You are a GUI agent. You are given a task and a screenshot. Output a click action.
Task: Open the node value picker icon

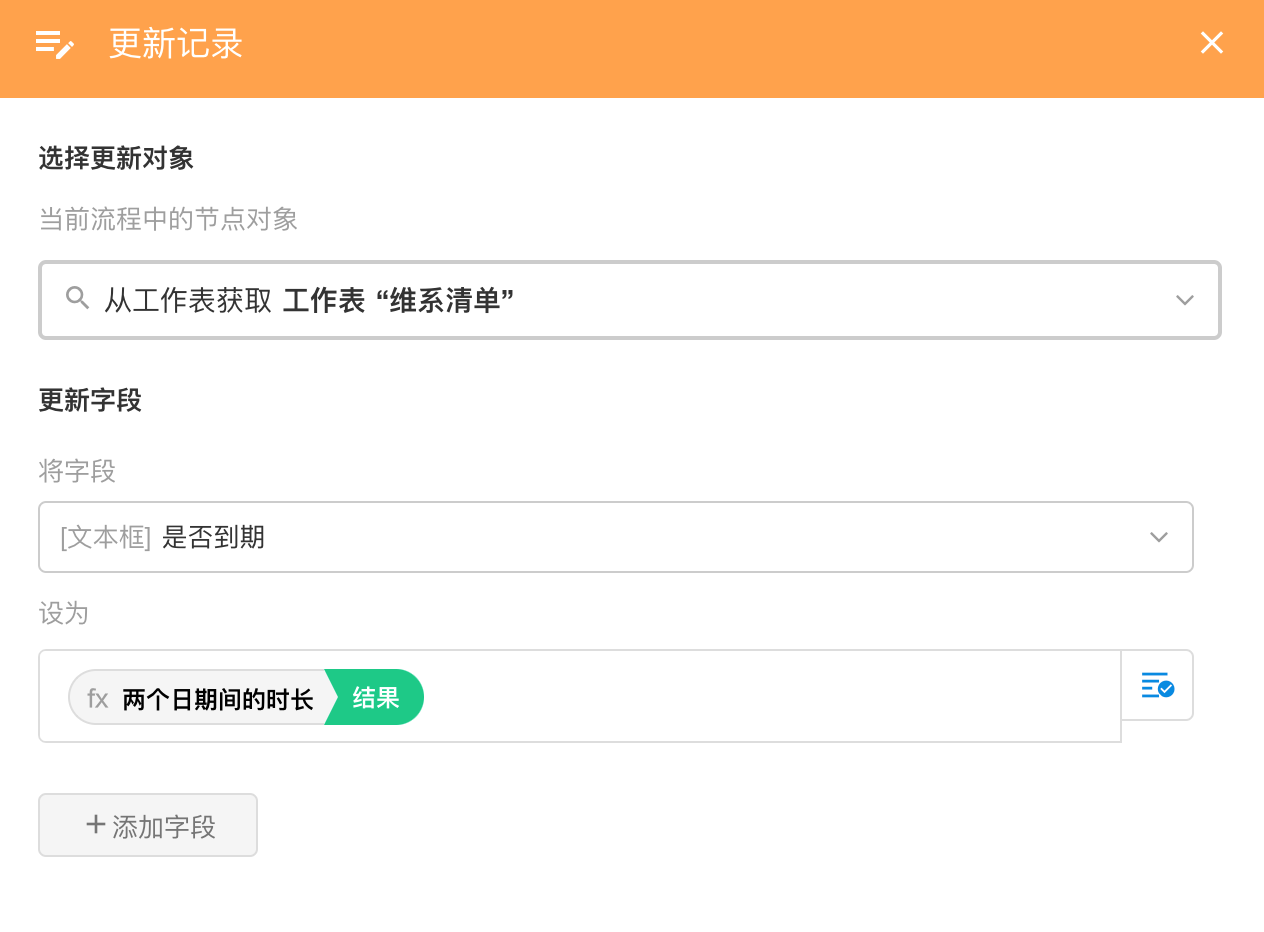coord(1157,685)
